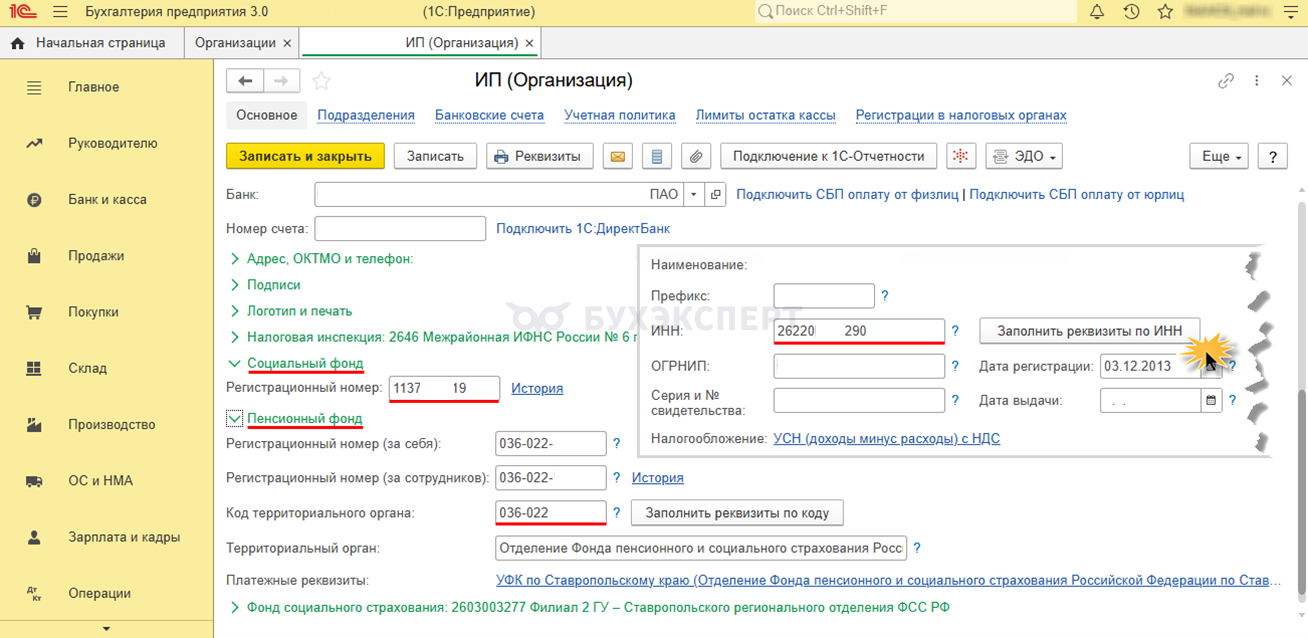The height and width of the screenshot is (638, 1308).
Task: Open the history clock icon
Action: (1131, 12)
